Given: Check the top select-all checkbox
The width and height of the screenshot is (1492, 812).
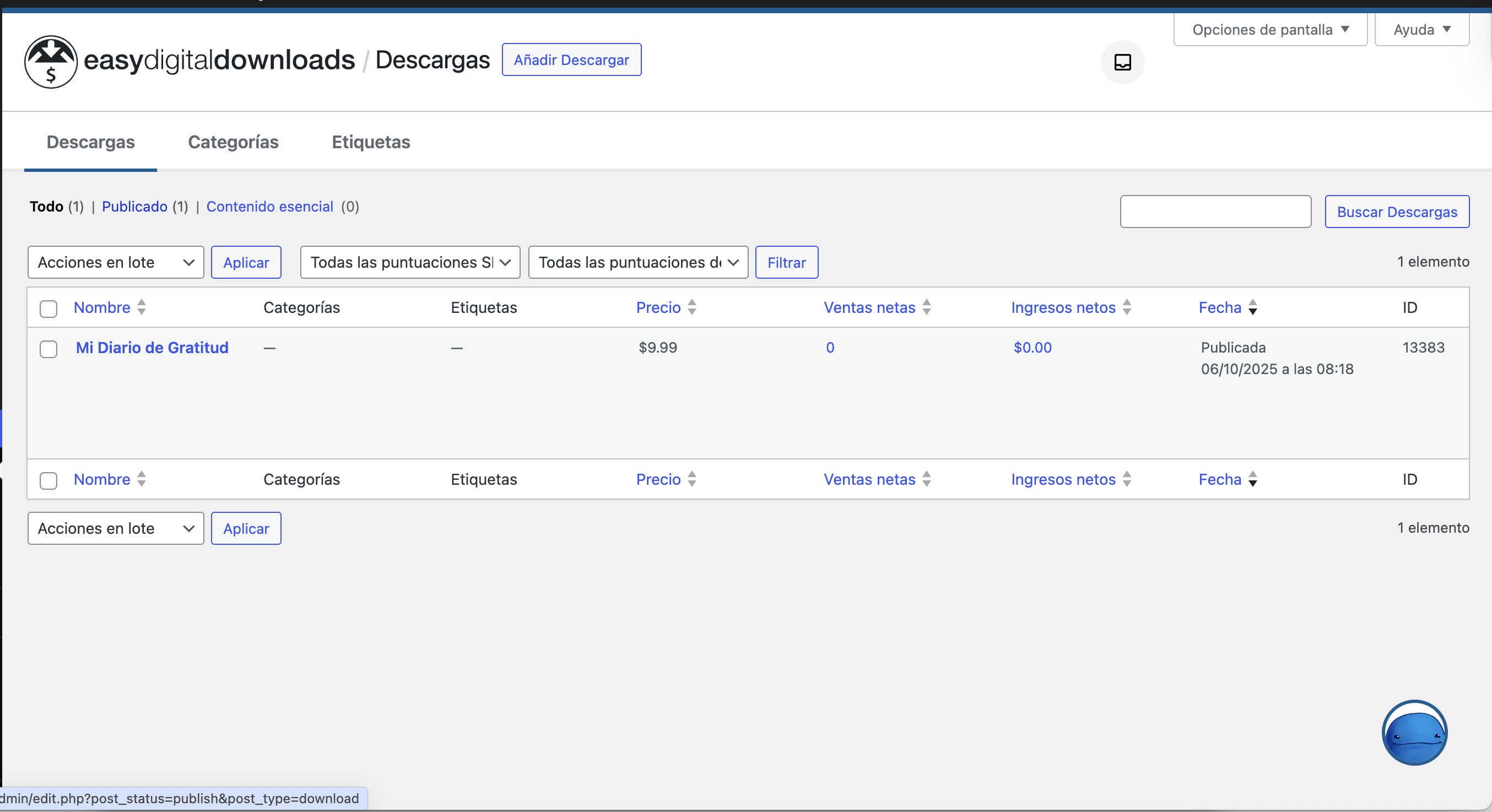Looking at the screenshot, I should click(48, 308).
